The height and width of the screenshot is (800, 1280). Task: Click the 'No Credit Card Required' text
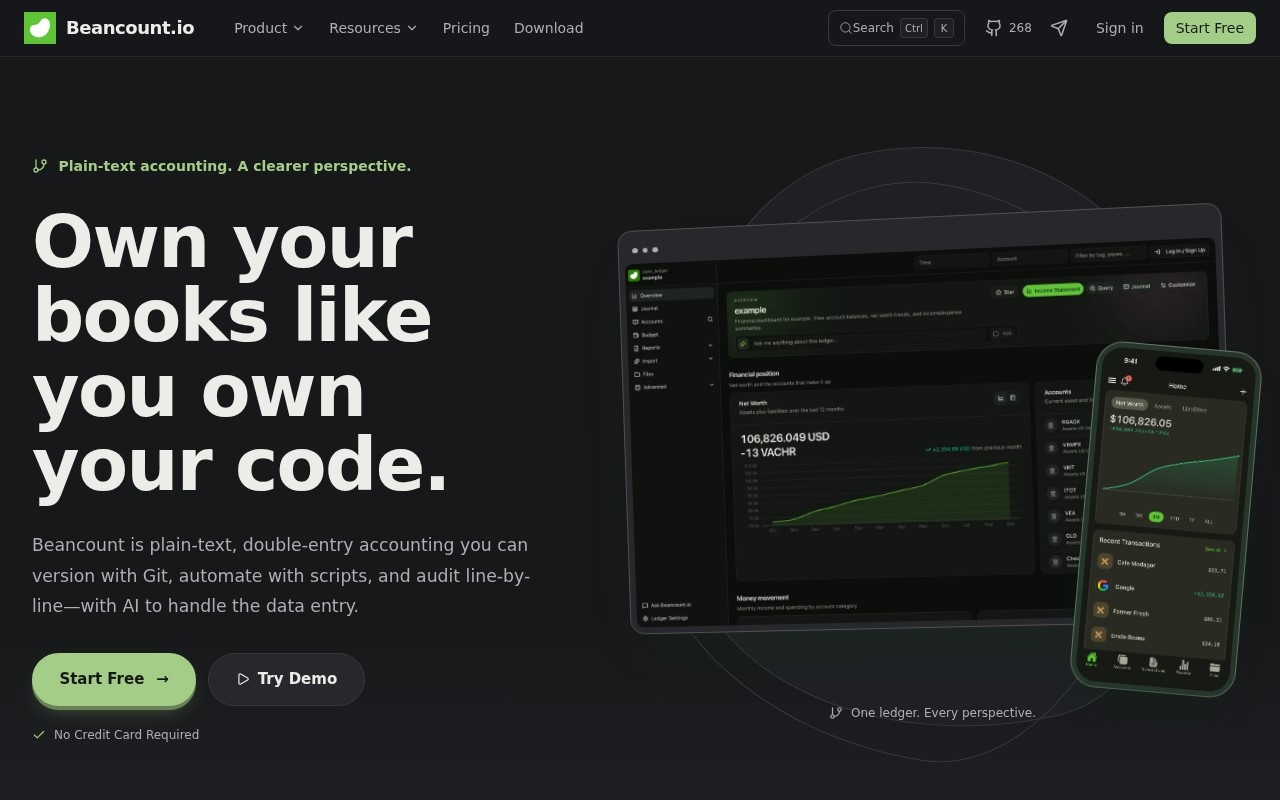[126, 735]
